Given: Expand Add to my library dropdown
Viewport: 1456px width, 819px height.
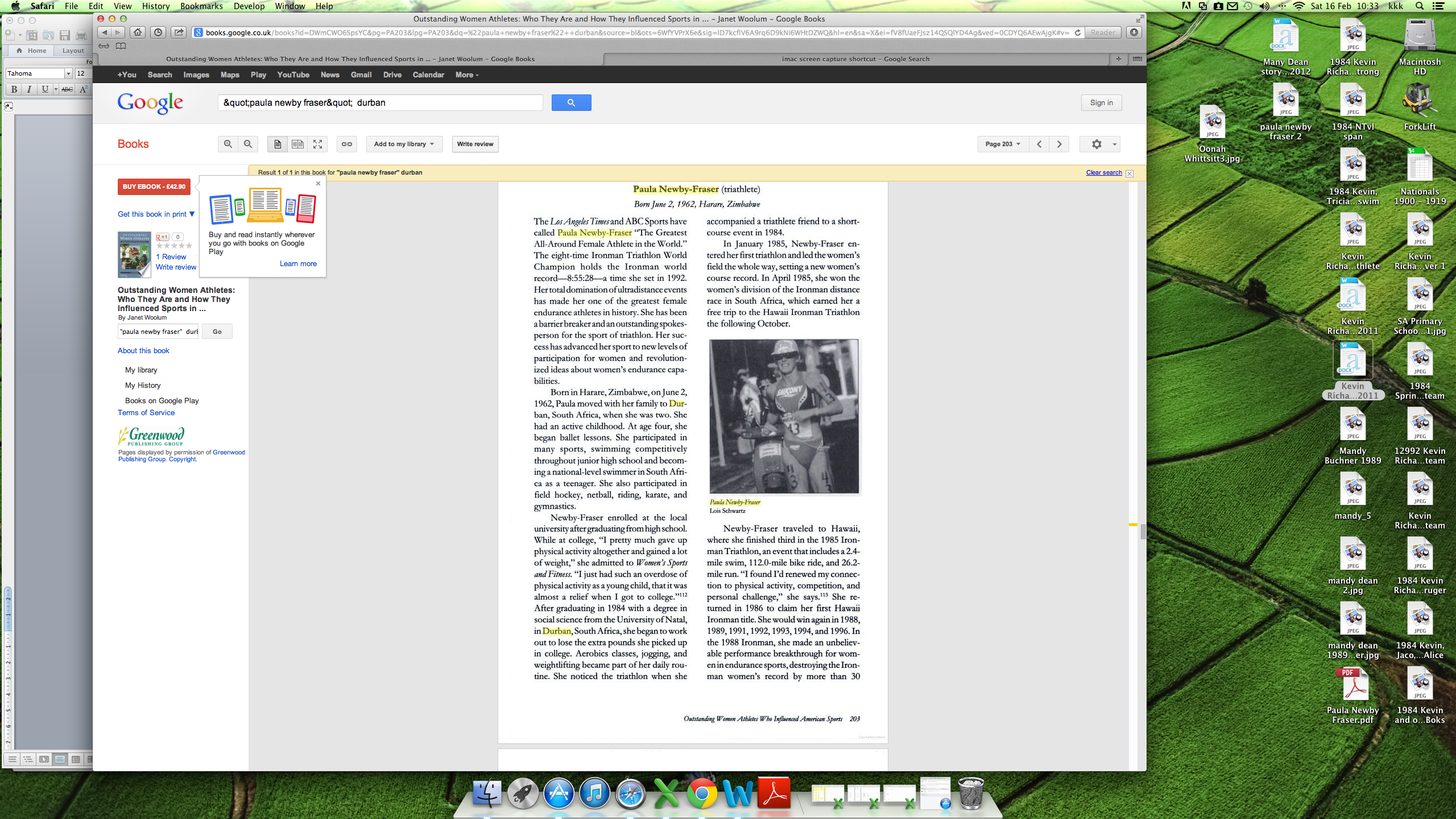Looking at the screenshot, I should pyautogui.click(x=404, y=144).
